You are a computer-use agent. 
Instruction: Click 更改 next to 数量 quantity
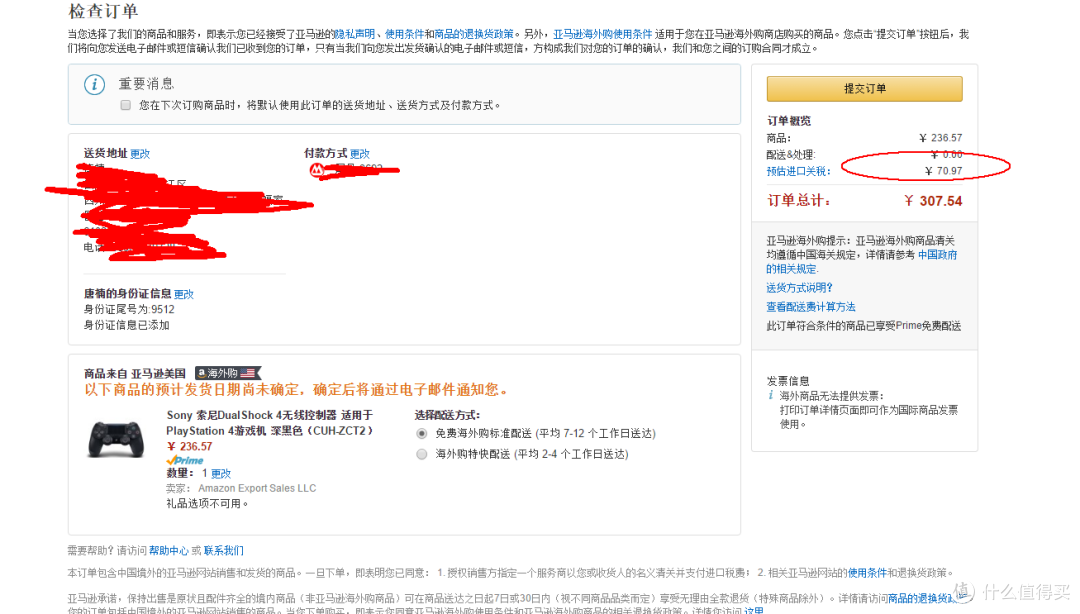pos(220,473)
